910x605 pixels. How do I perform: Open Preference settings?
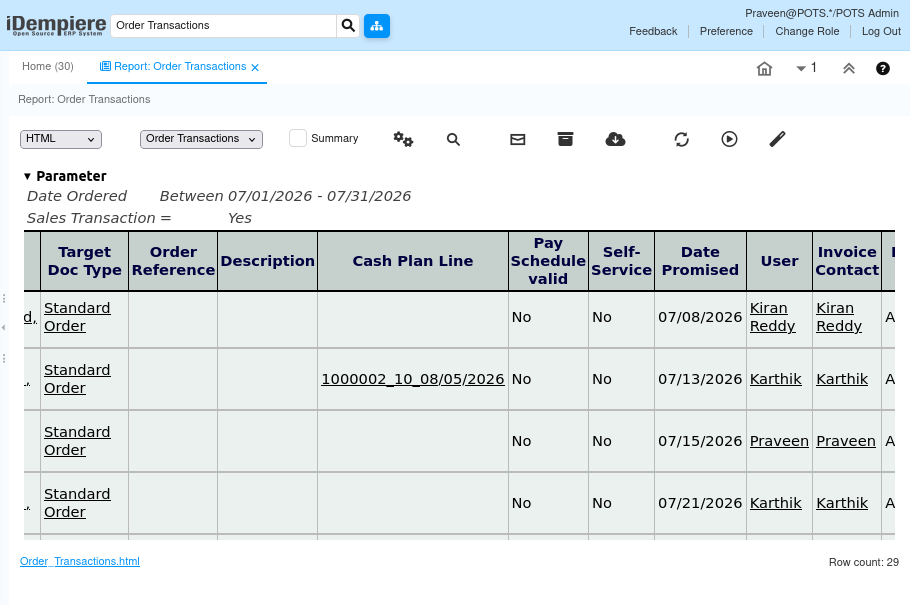coord(726,31)
